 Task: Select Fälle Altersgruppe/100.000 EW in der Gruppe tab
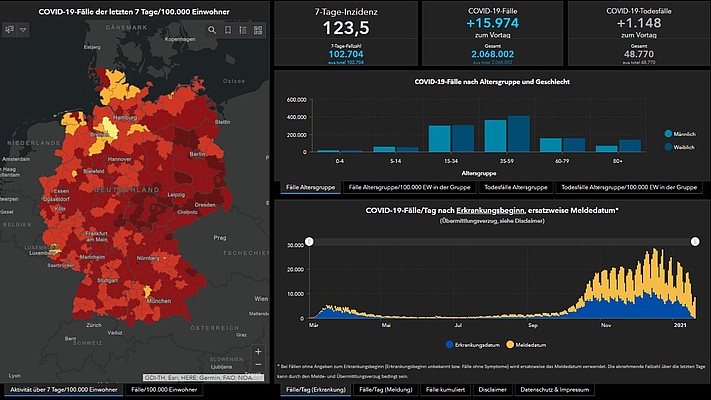(409, 187)
